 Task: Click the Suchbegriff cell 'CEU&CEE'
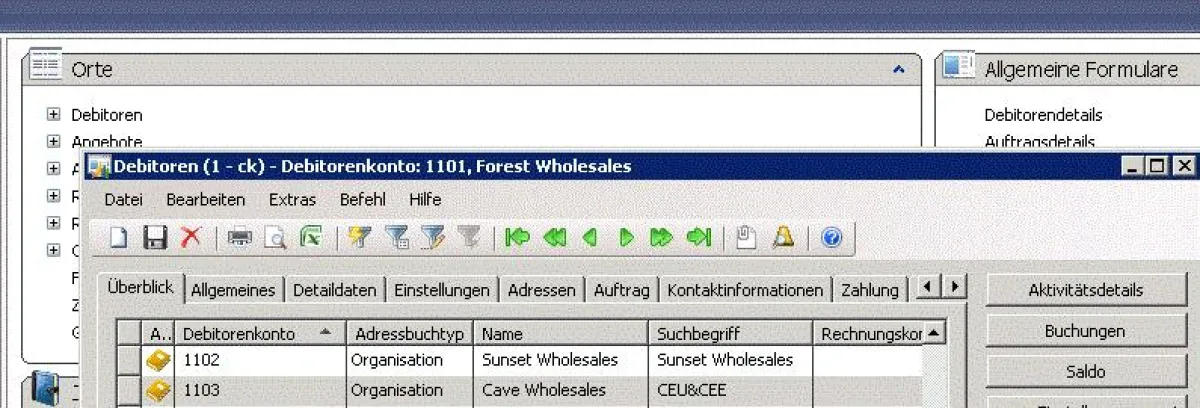[x=731, y=390]
